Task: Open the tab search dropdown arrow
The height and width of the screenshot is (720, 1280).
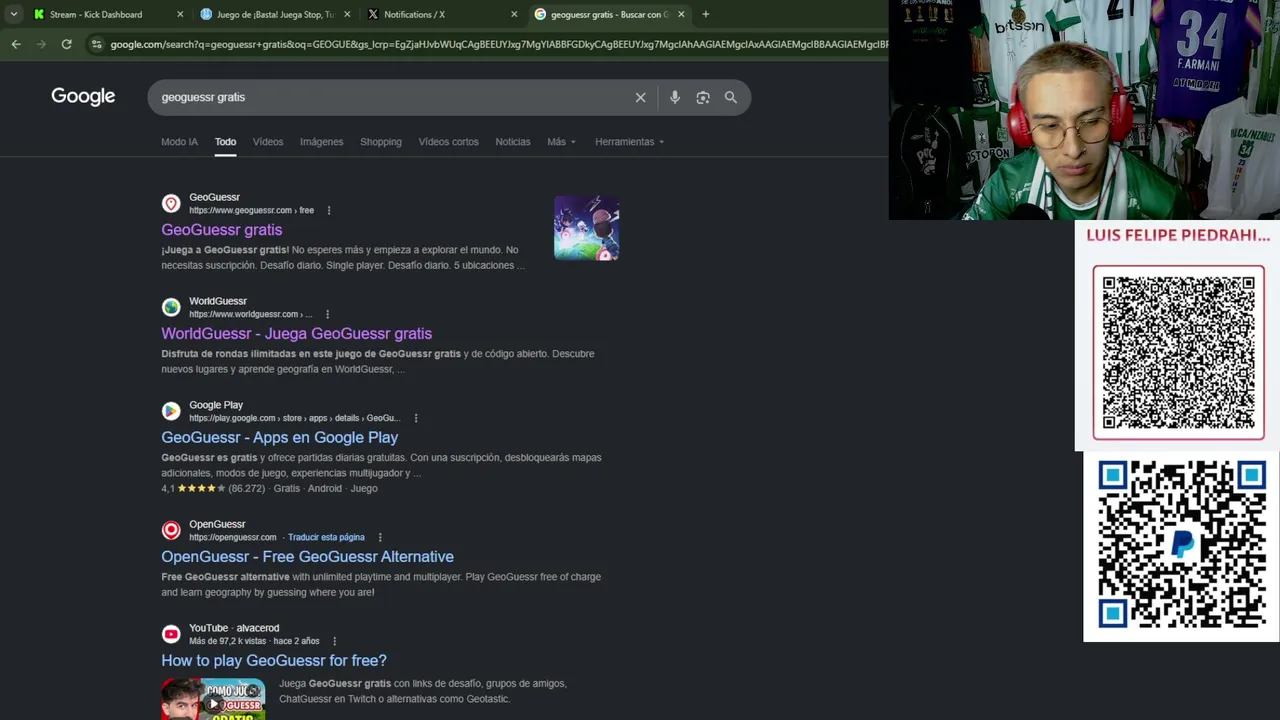Action: click(x=13, y=14)
